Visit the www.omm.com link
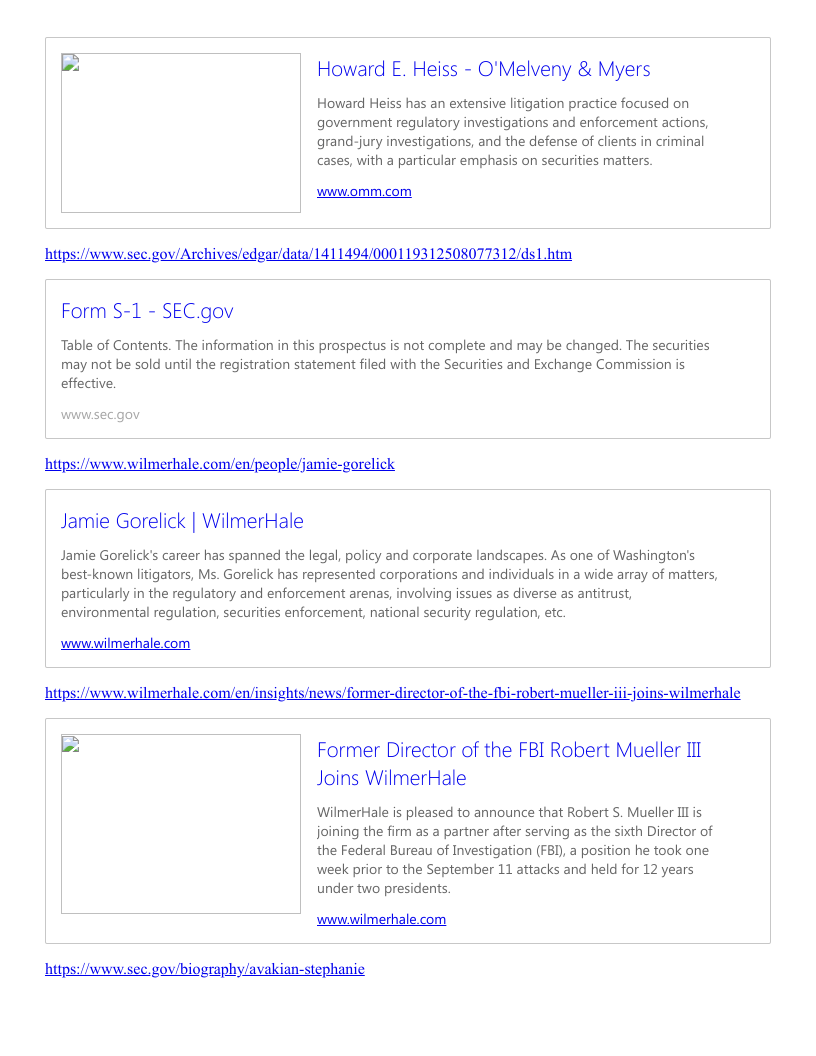This screenshot has width=816, height=1056. 364,191
